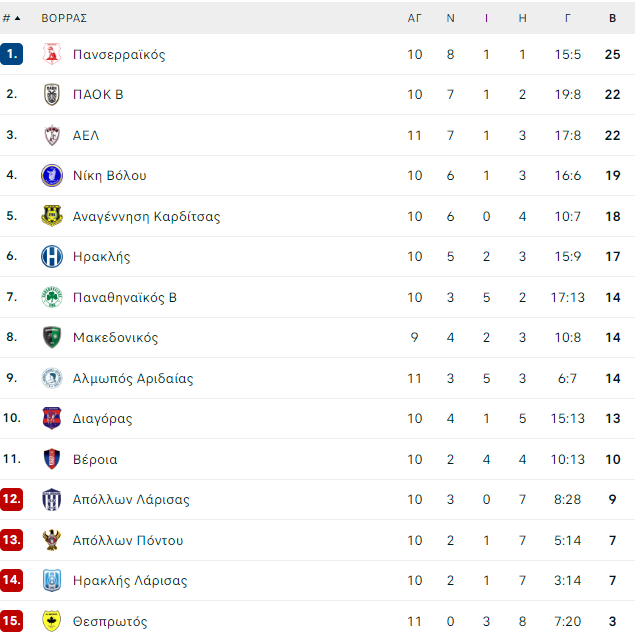Sort by the Γ goals column header
Image resolution: width=635 pixels, height=635 pixels.
[567, 18]
